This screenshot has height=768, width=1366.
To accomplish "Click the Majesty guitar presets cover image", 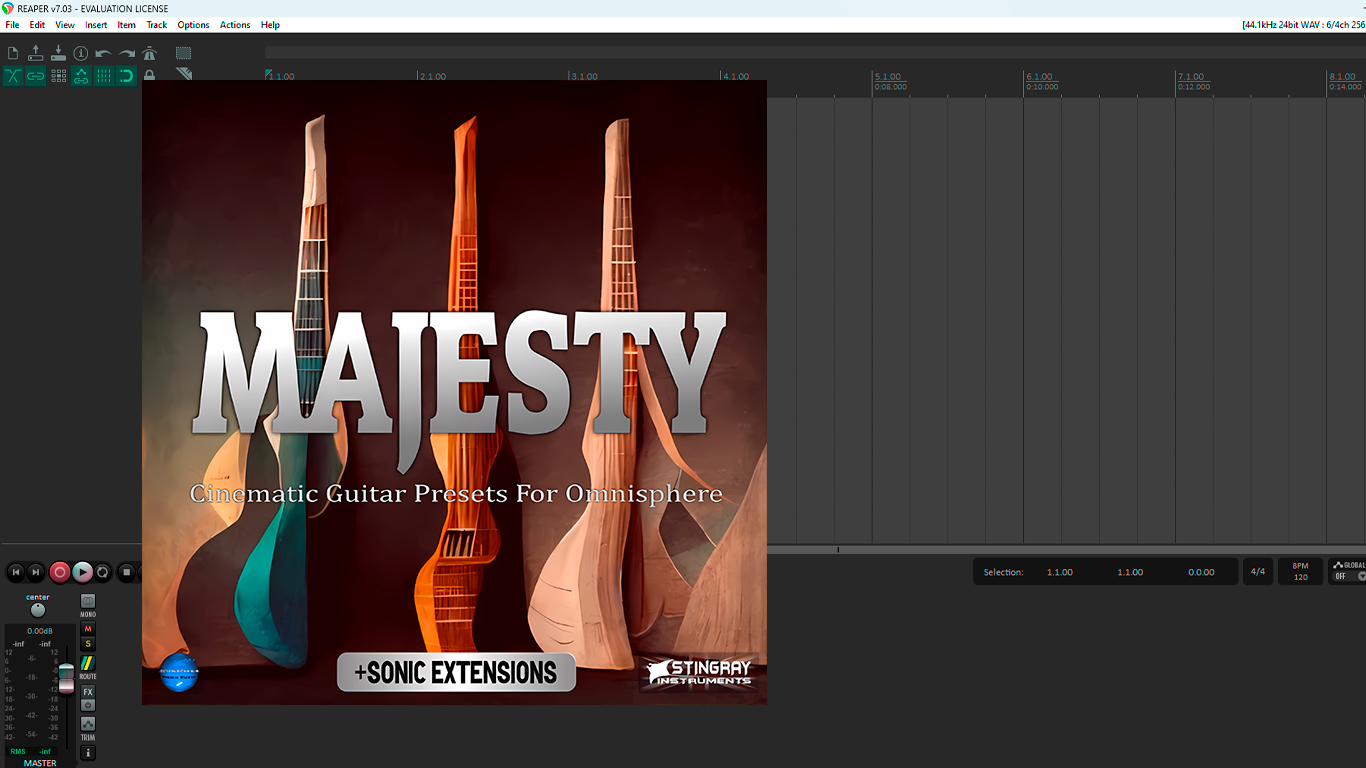I will (454, 392).
